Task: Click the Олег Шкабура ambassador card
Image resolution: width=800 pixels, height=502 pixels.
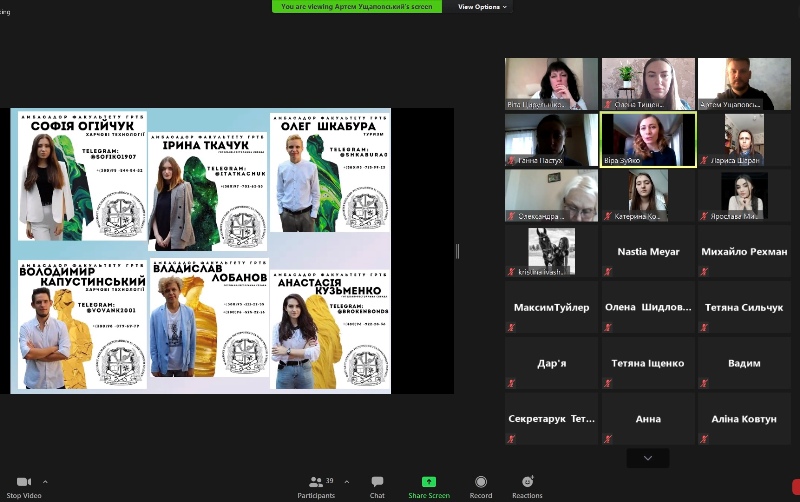Action: tap(329, 172)
